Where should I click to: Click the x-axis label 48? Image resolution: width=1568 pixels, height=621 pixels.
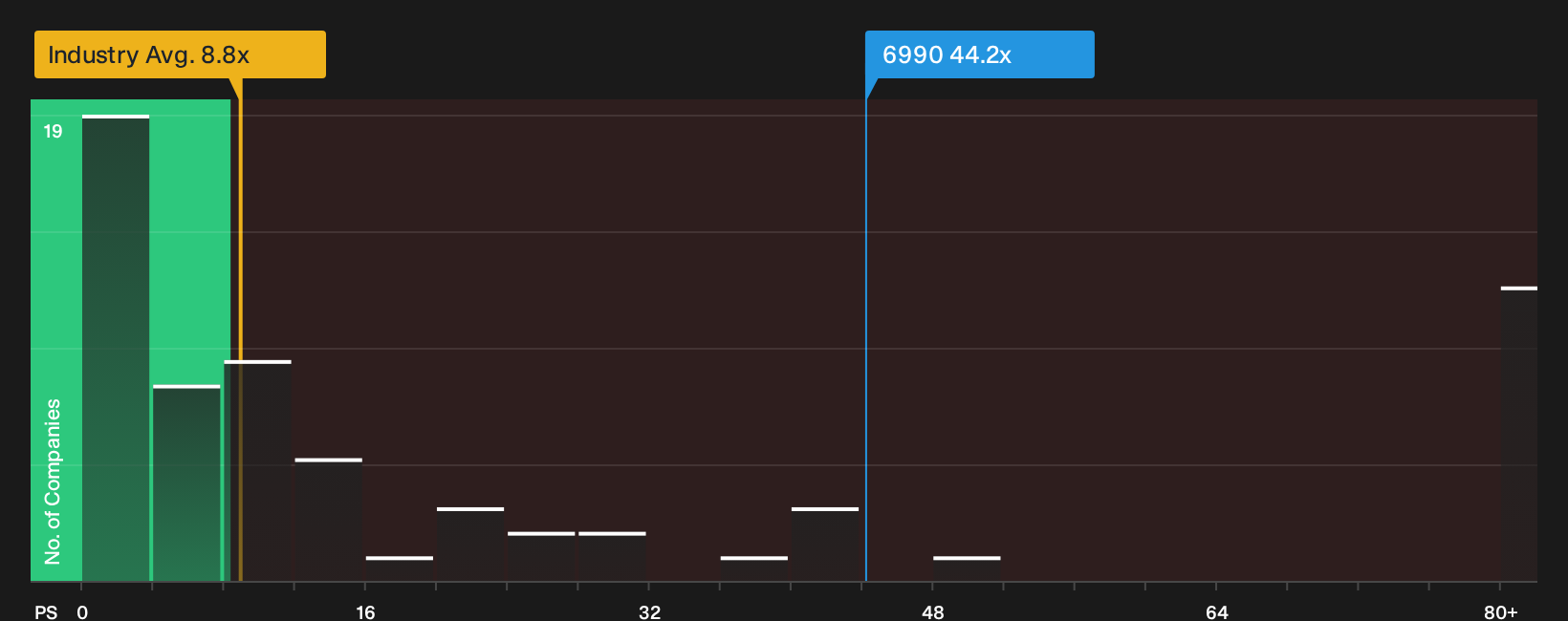click(x=933, y=611)
